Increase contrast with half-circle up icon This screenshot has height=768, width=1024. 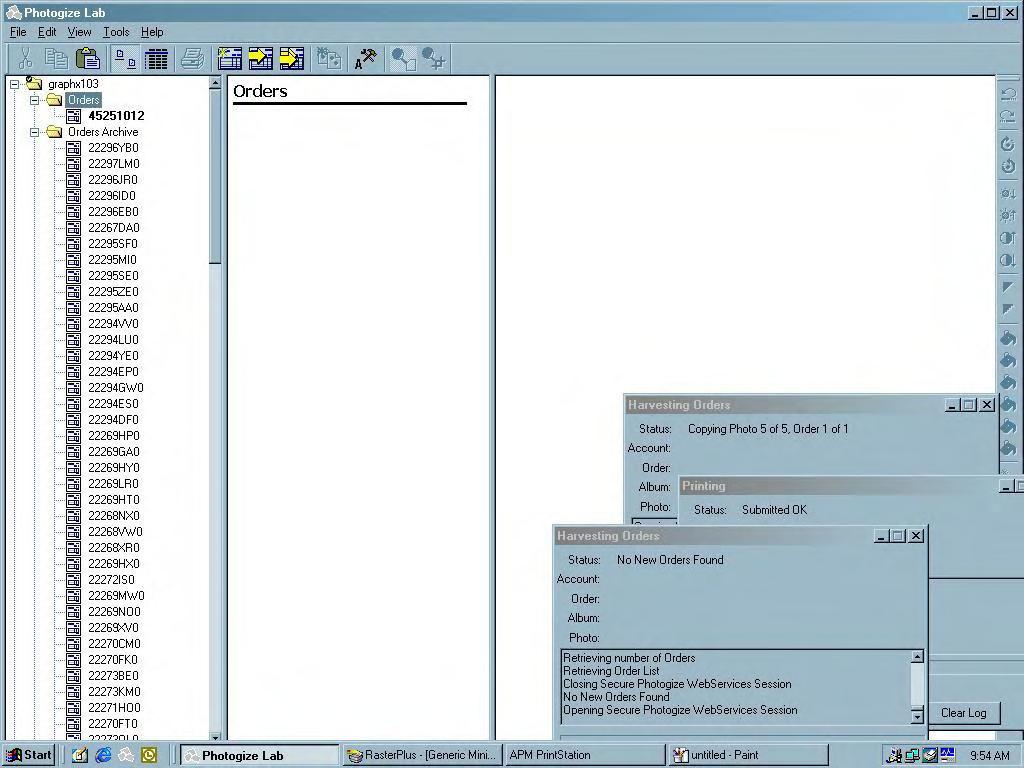[x=1008, y=238]
